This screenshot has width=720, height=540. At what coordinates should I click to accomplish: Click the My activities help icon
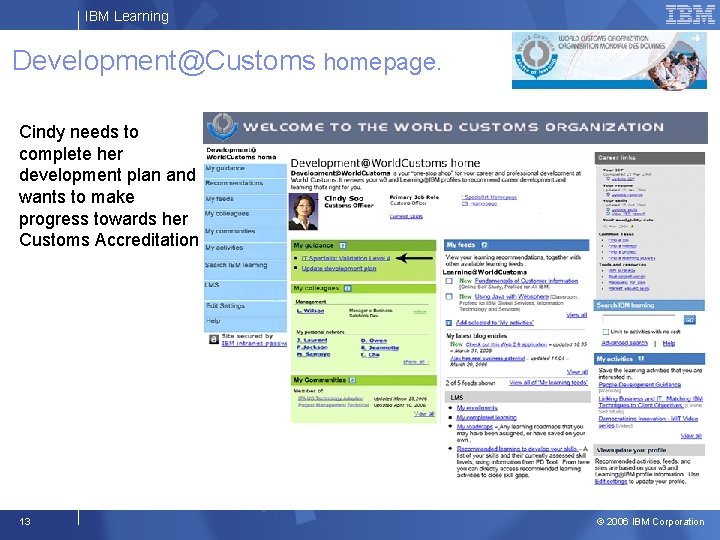point(641,359)
